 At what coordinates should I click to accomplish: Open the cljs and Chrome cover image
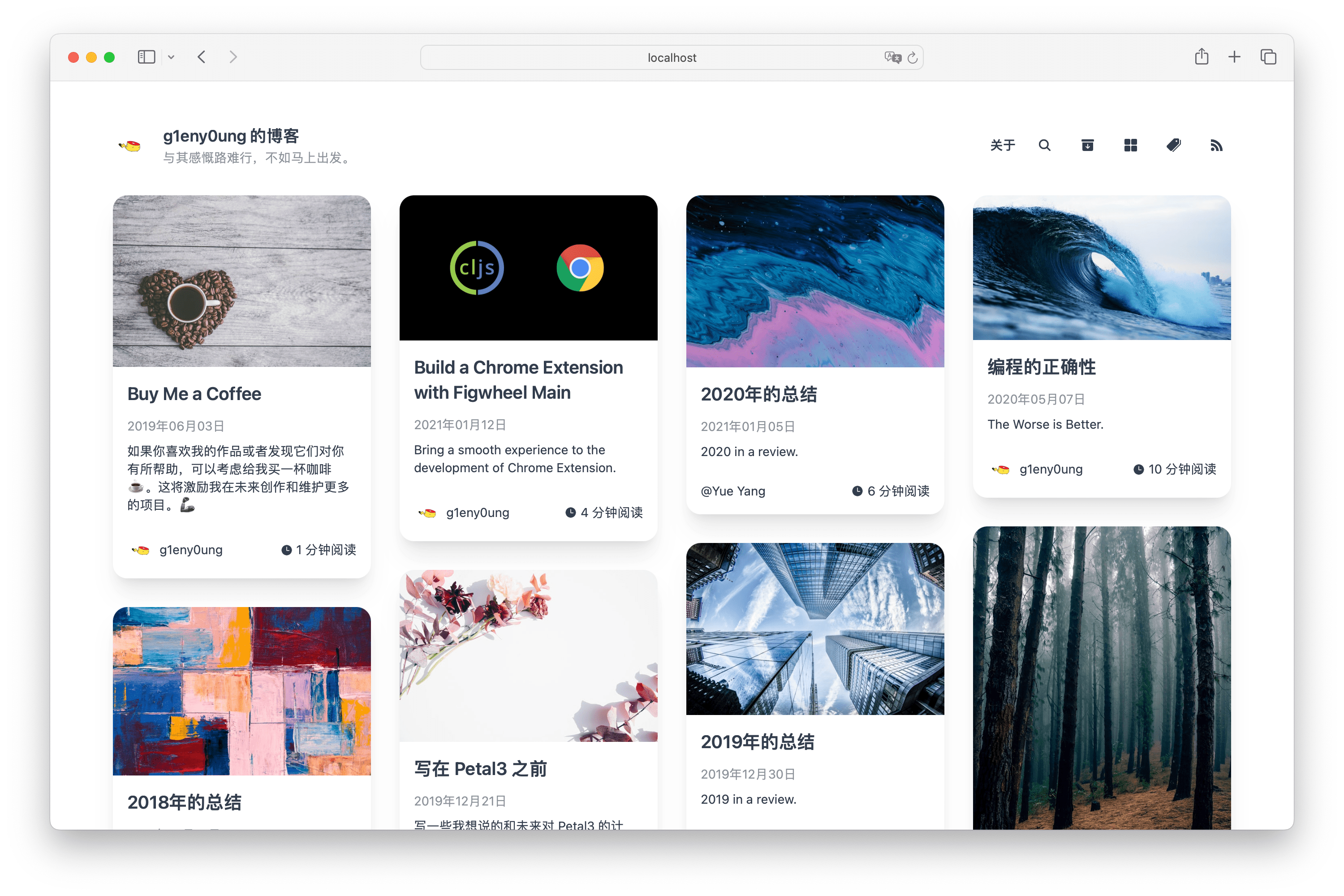coord(529,268)
